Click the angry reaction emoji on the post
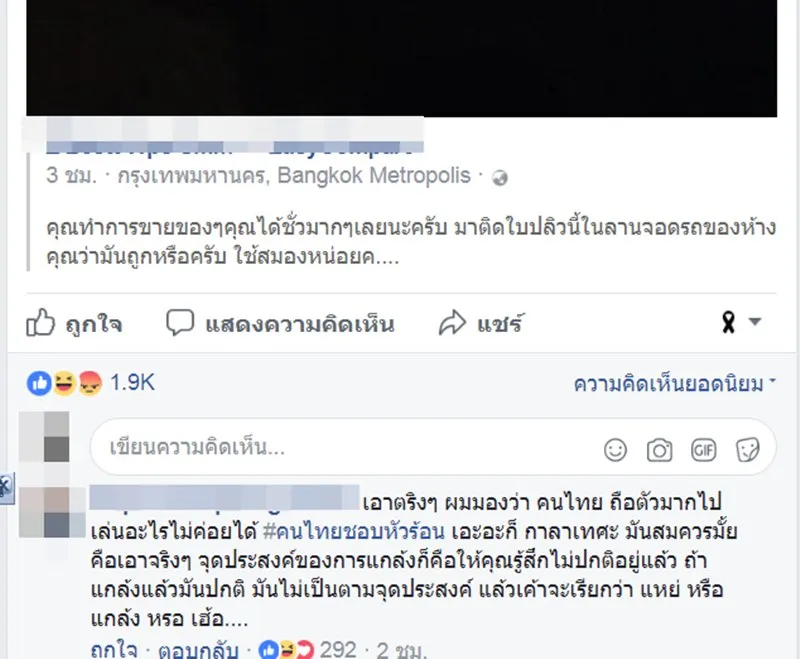The image size is (800, 659). pos(90,383)
